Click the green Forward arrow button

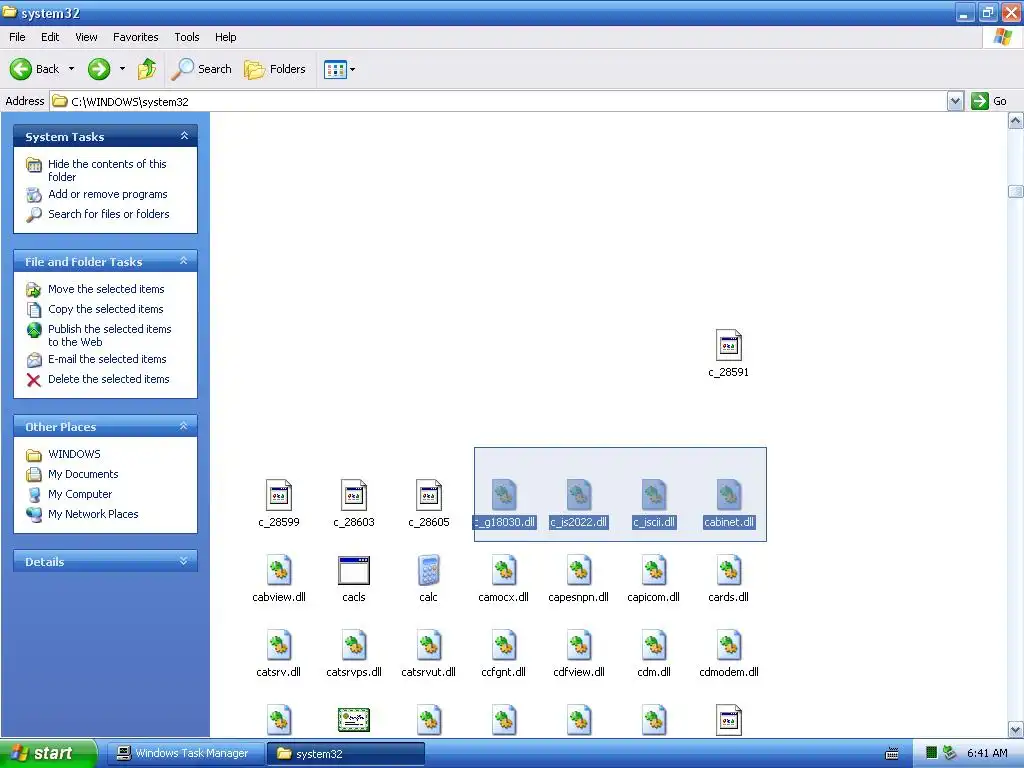pos(99,69)
